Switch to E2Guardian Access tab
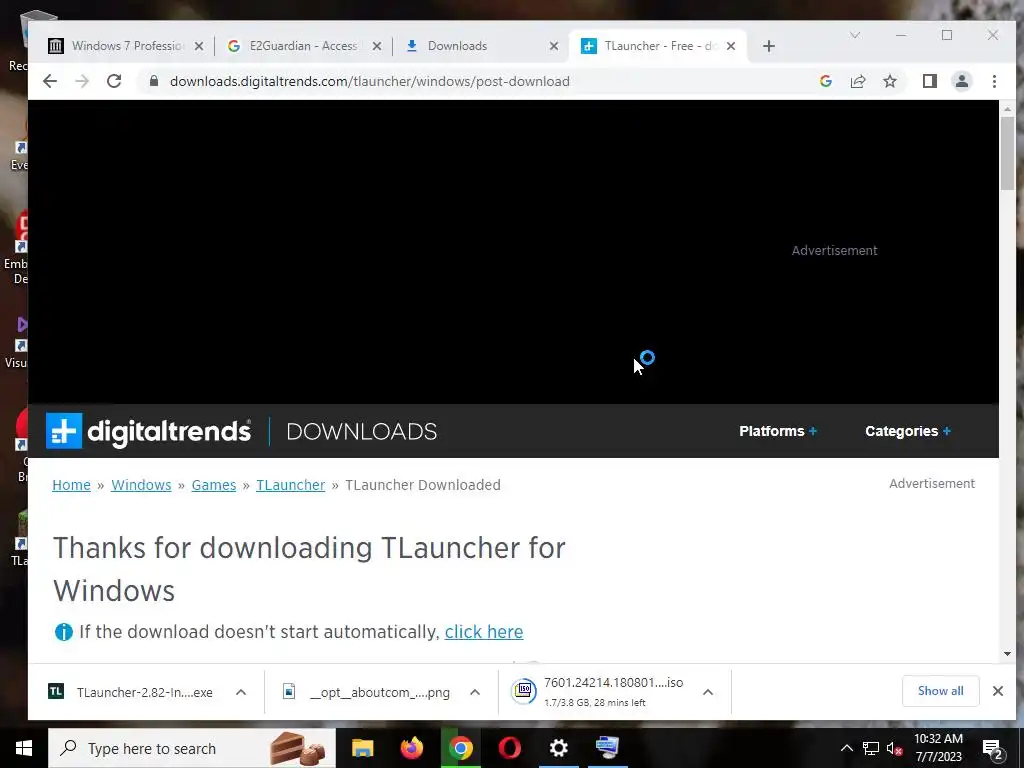 tap(304, 46)
